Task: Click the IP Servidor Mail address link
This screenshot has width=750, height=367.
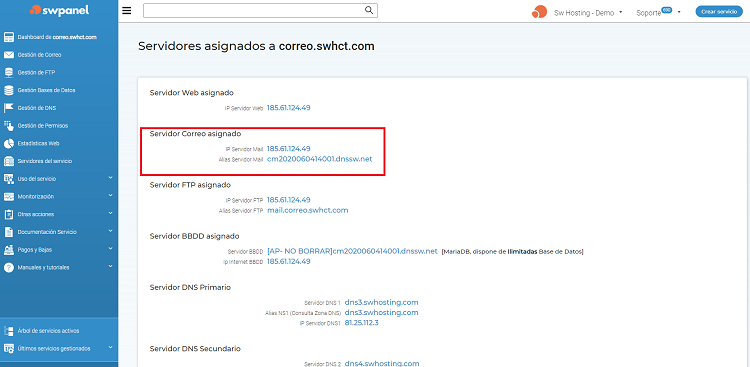Action: (288, 149)
